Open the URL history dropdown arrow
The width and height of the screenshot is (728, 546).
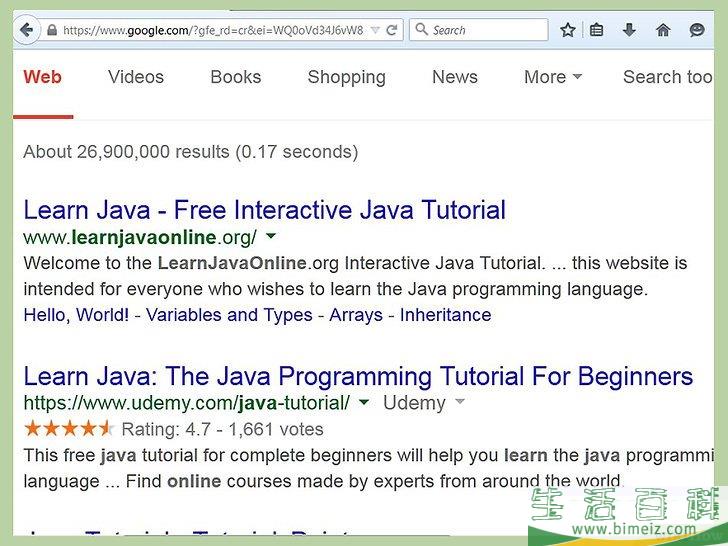click(375, 30)
